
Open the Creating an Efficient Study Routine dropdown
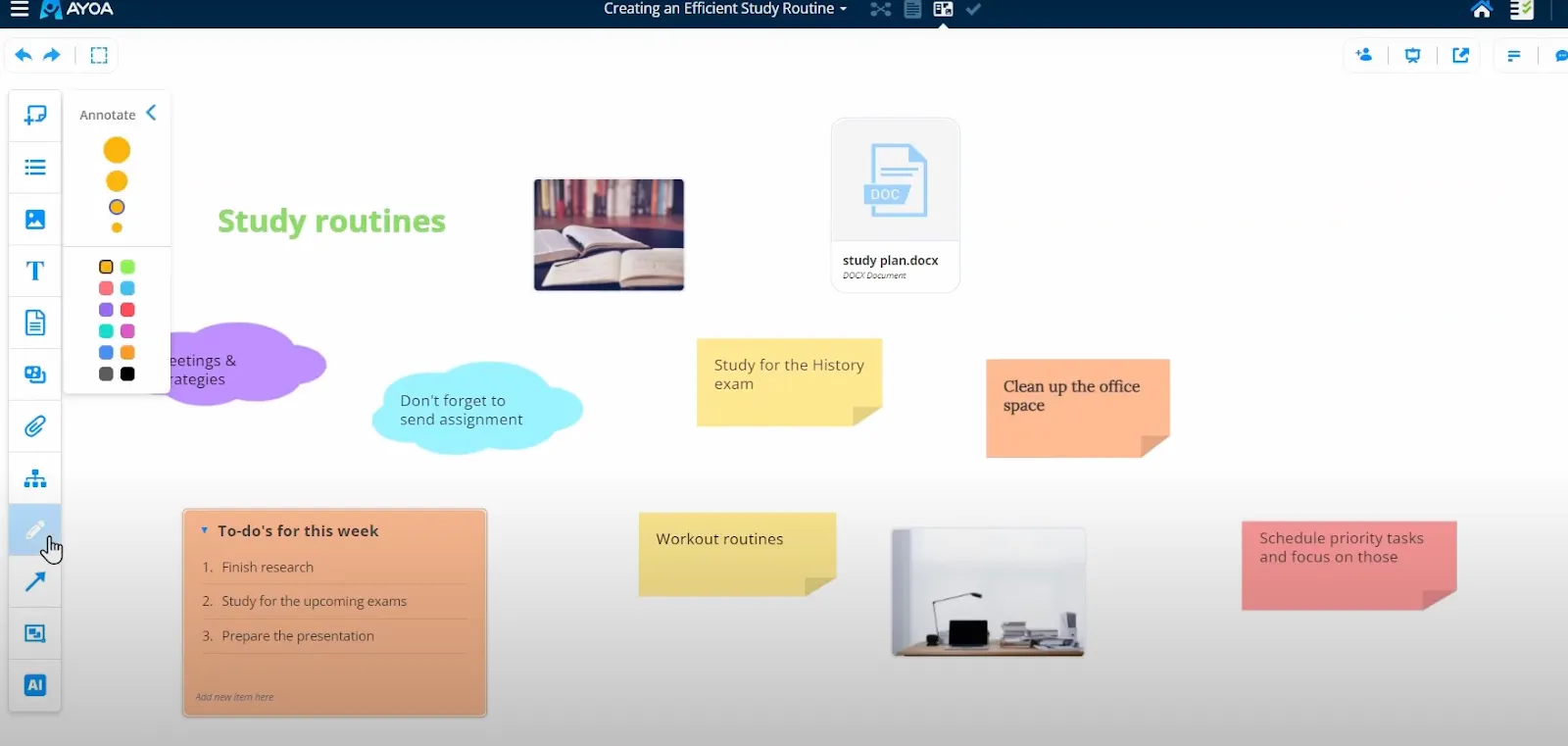click(725, 9)
